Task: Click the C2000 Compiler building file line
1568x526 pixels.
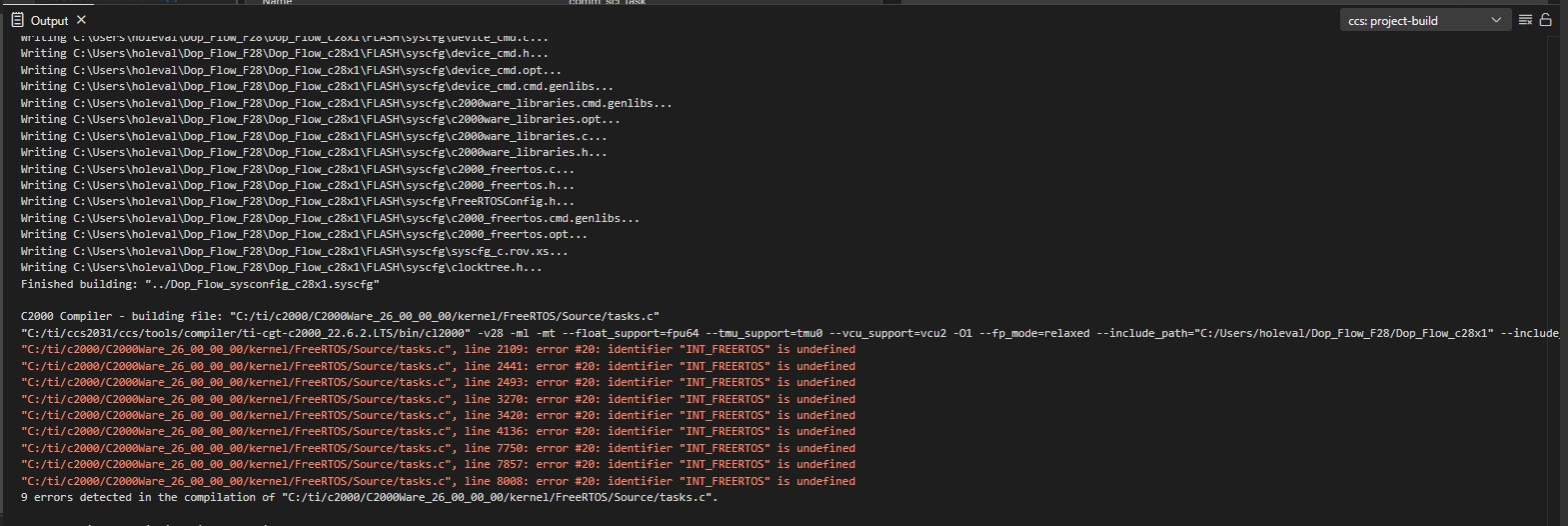Action: [x=340, y=316]
